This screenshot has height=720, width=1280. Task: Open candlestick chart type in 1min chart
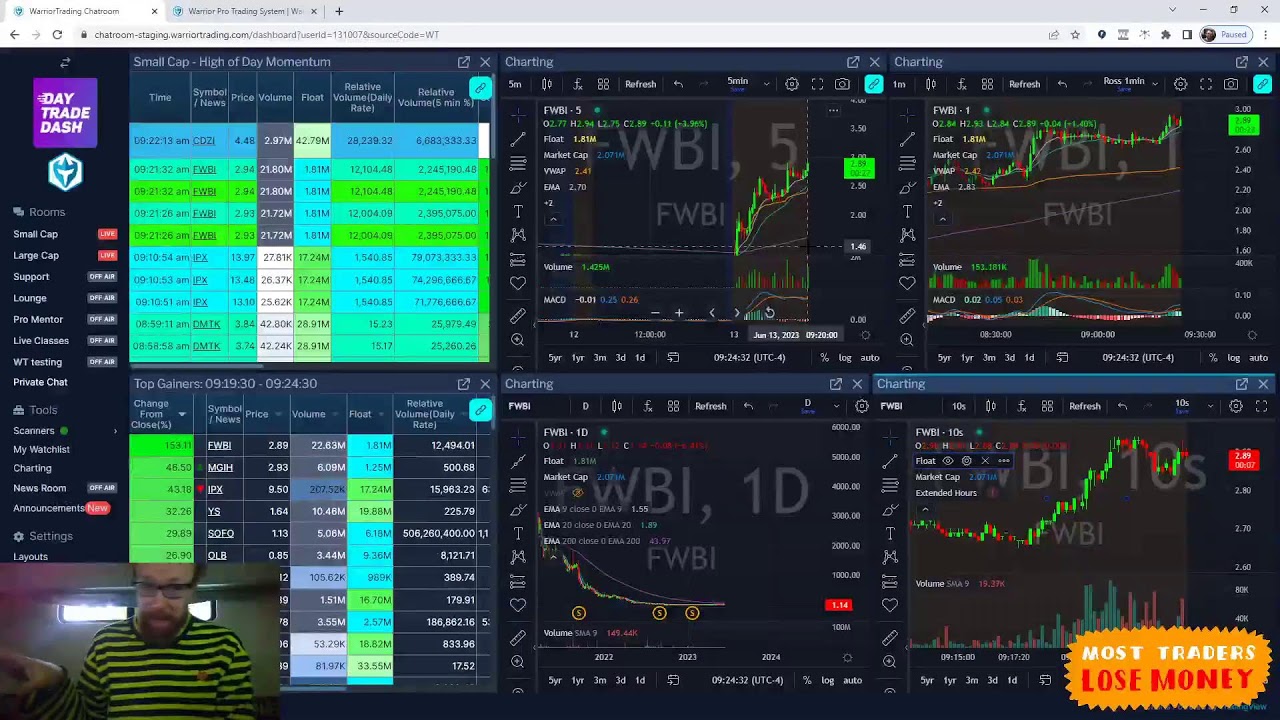click(931, 84)
